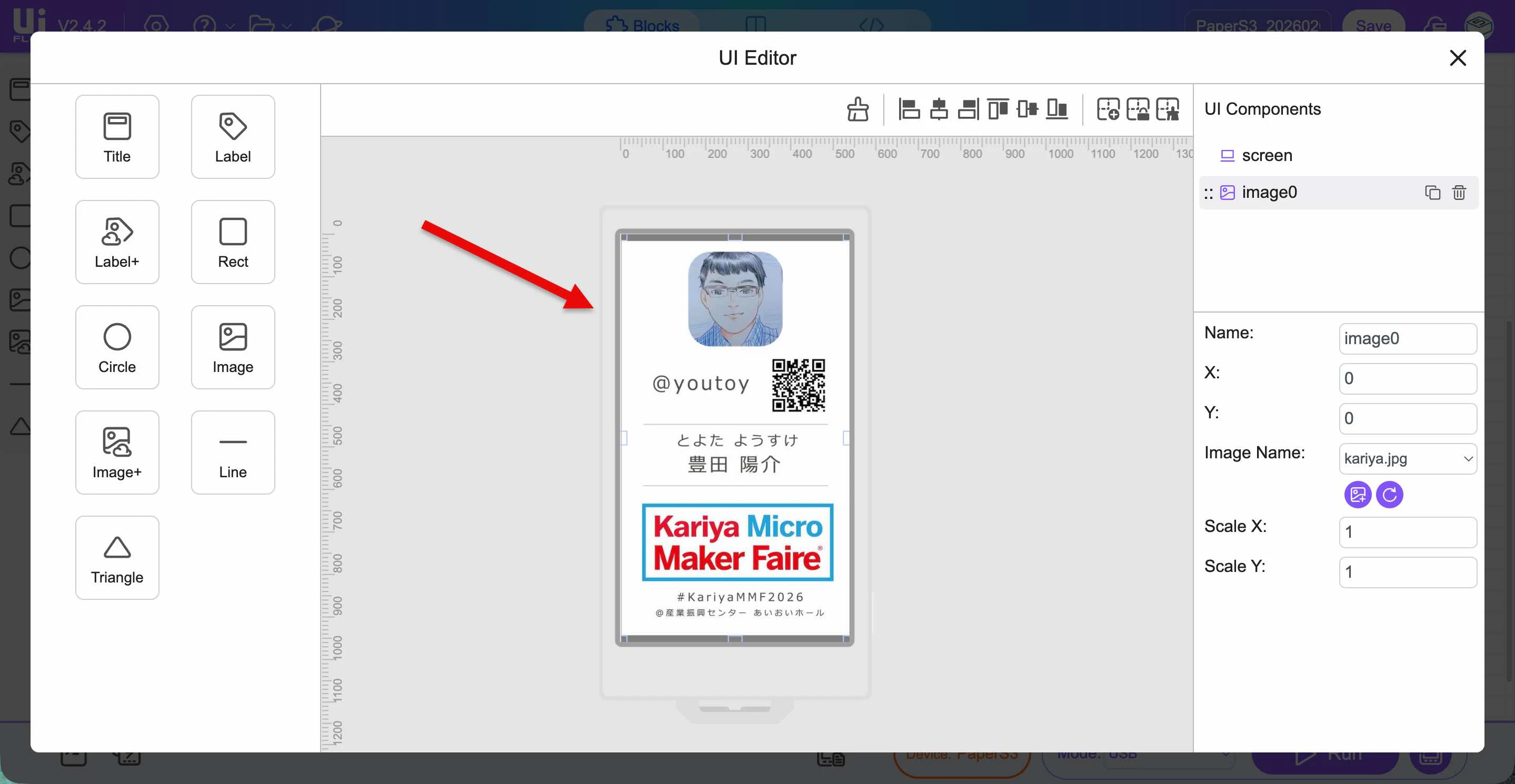Image resolution: width=1515 pixels, height=784 pixels.
Task: Click the grid icon with broom
Action: coord(1168,109)
